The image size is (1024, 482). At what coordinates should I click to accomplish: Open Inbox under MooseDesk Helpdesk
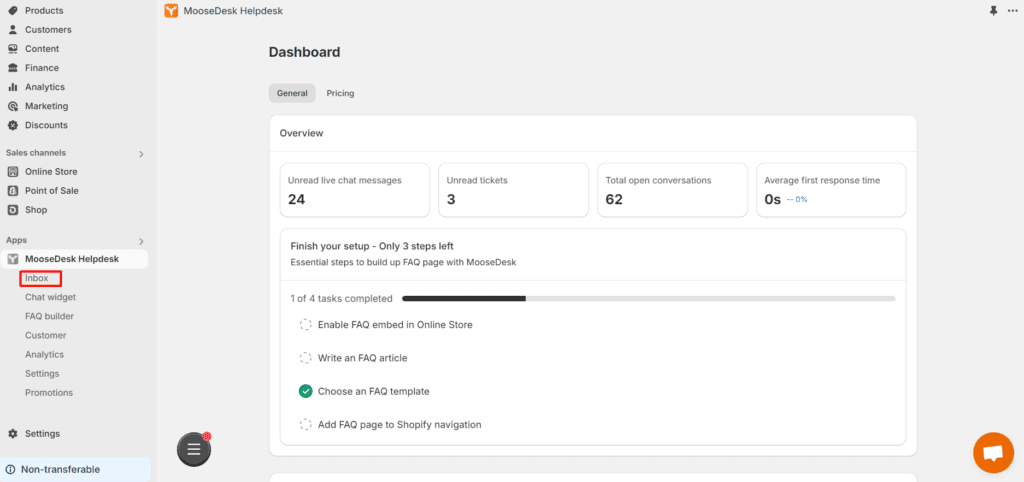click(37, 278)
